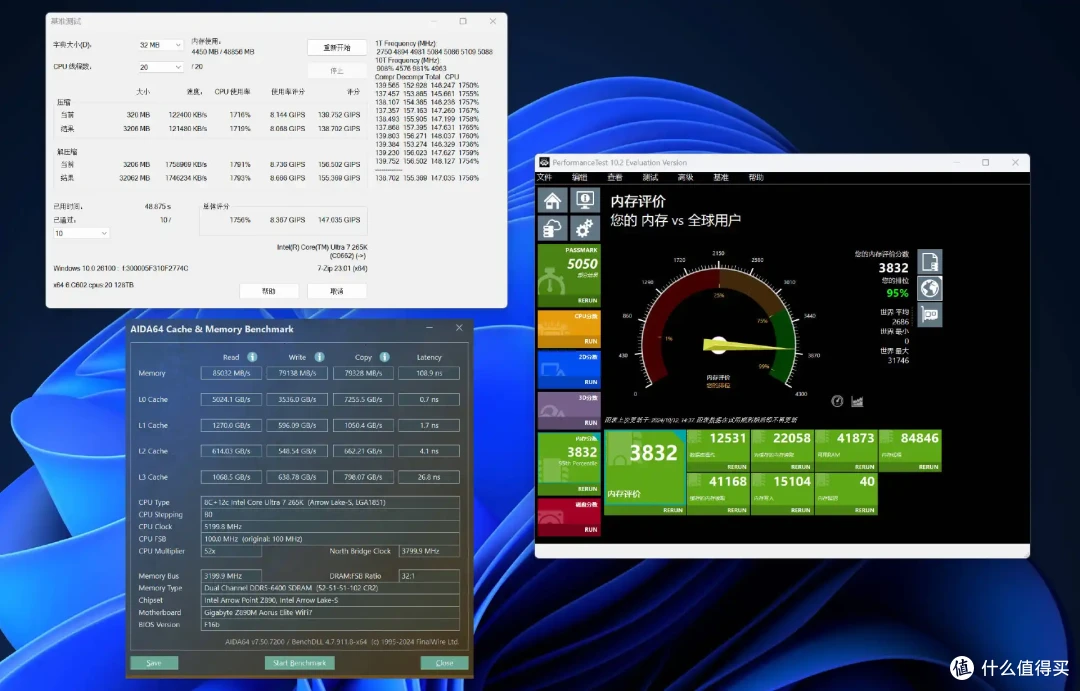Click Save in AIDA64 benchmark window
The image size is (1080, 691).
coord(154,663)
